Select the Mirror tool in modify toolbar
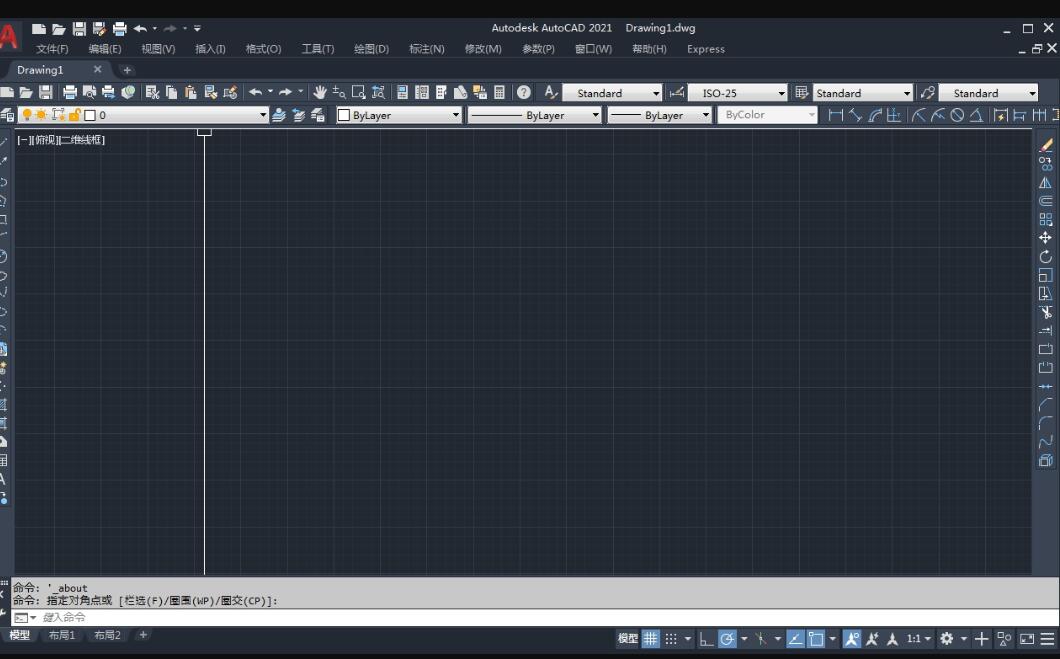 (x=1045, y=182)
